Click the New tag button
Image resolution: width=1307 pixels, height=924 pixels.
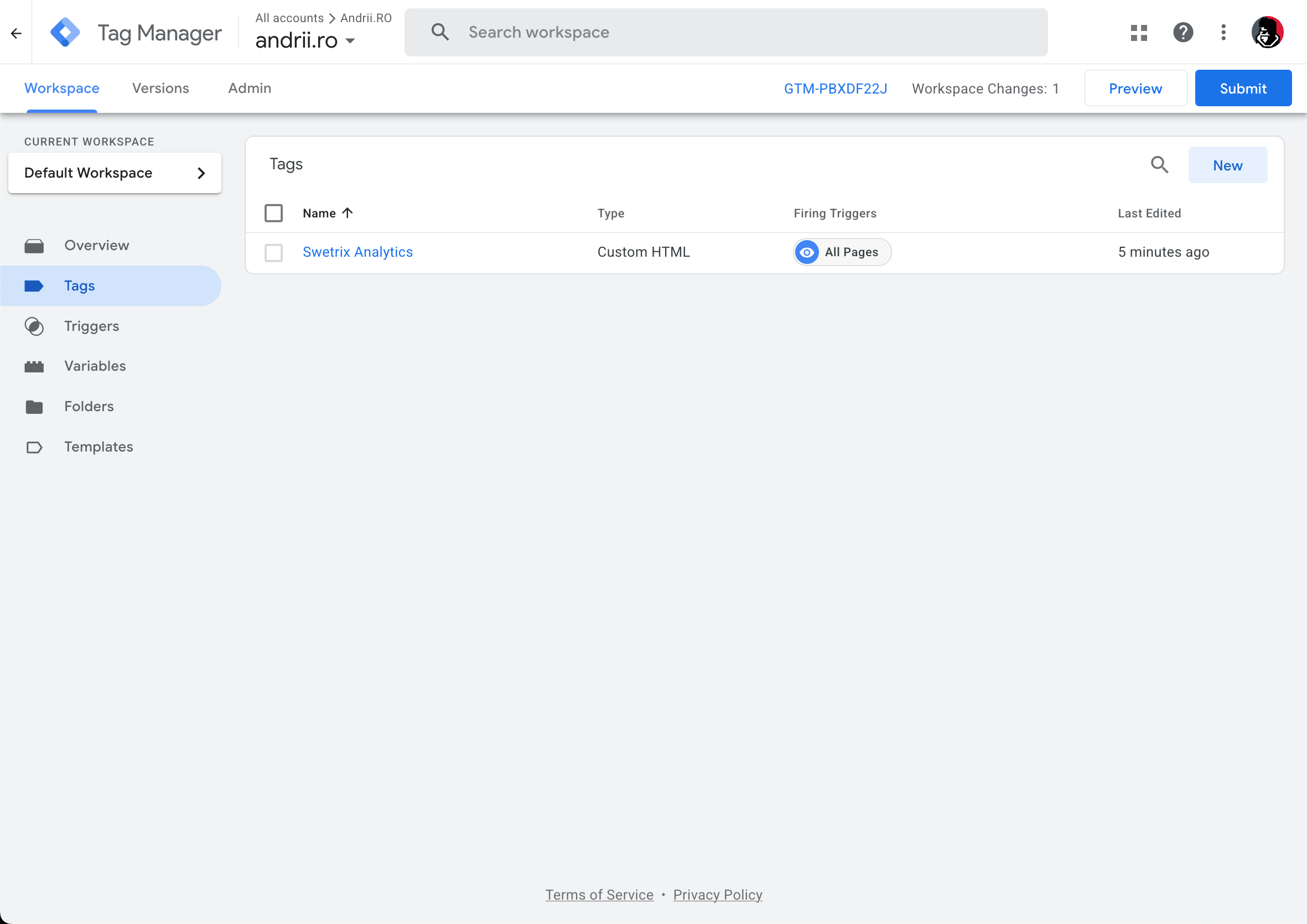[x=1227, y=165]
